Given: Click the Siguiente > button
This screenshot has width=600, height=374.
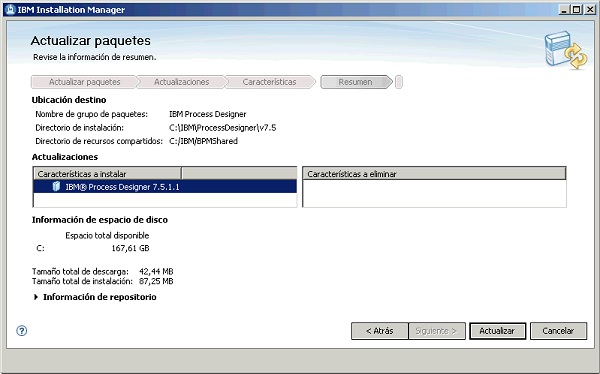Looking at the screenshot, I should (437, 331).
